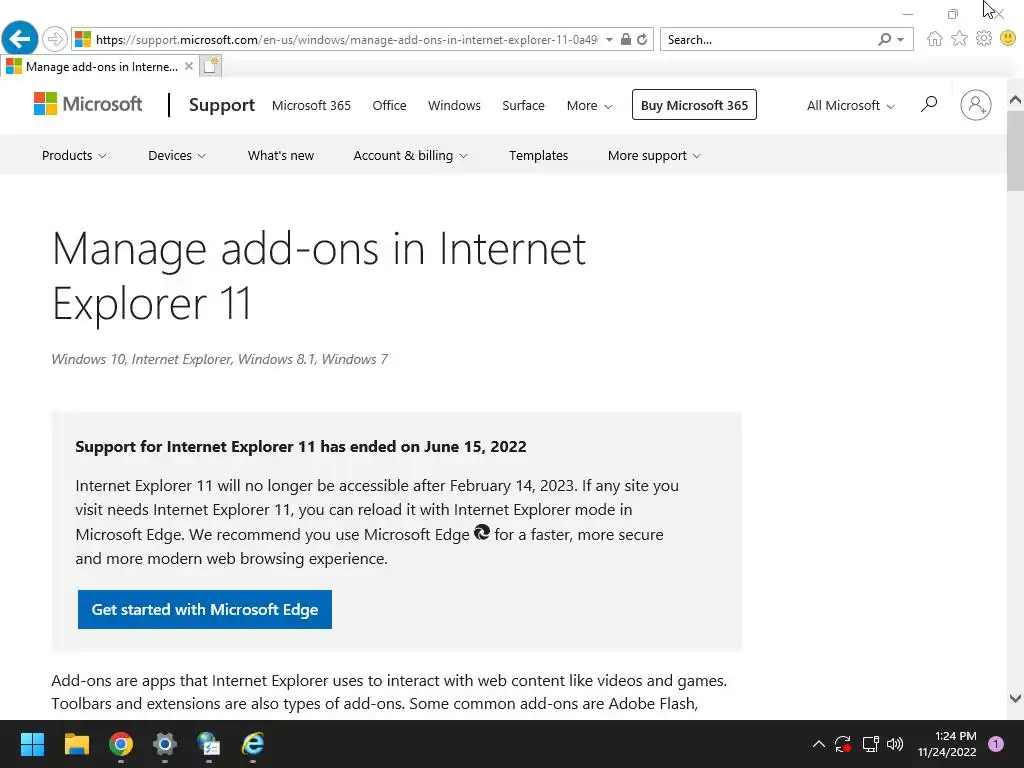Open the globe app icon beside Internet Explorer on taskbar
This screenshot has height=768, width=1024.
point(208,744)
